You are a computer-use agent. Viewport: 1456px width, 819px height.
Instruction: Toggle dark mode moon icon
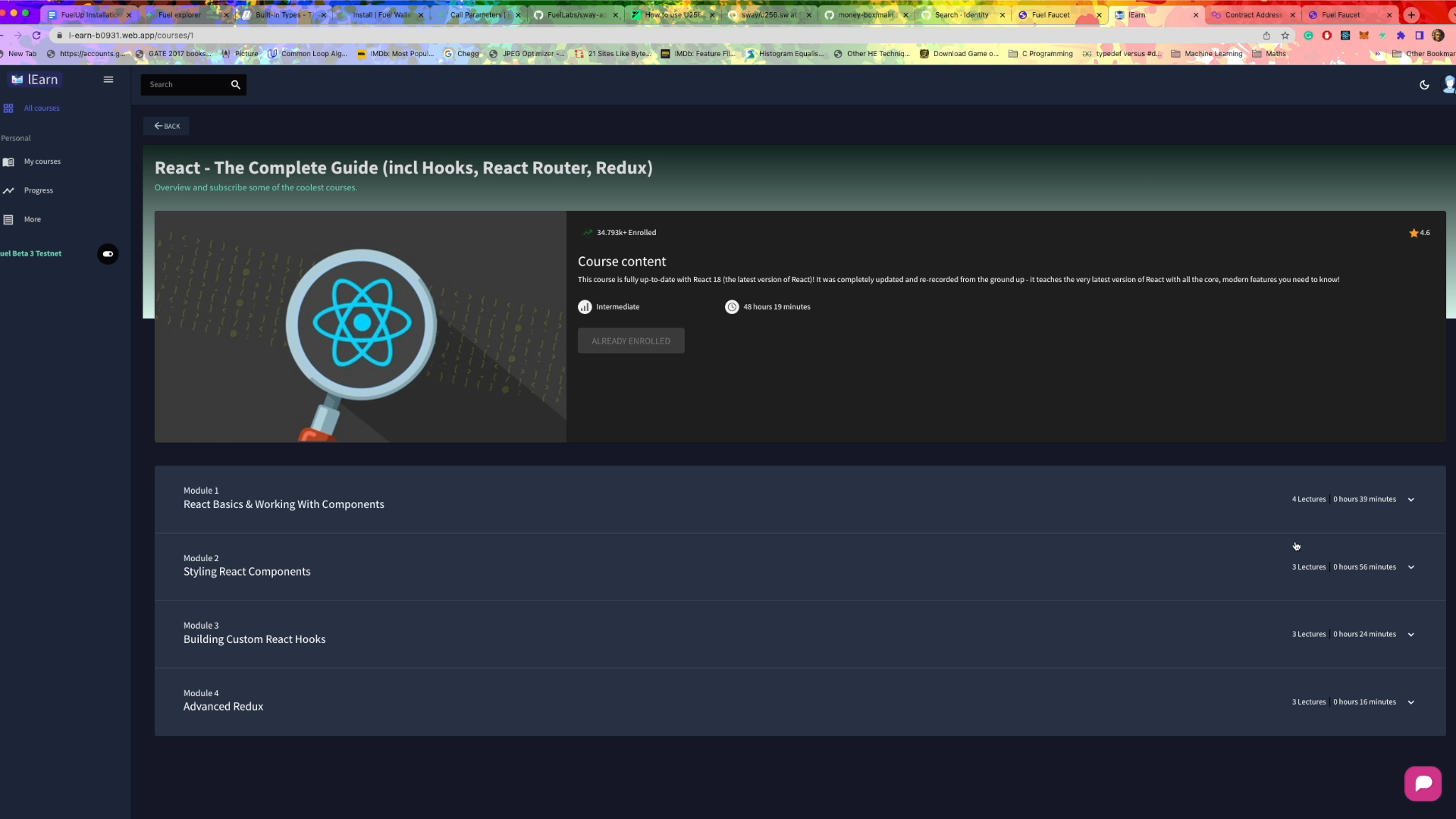(x=1424, y=85)
